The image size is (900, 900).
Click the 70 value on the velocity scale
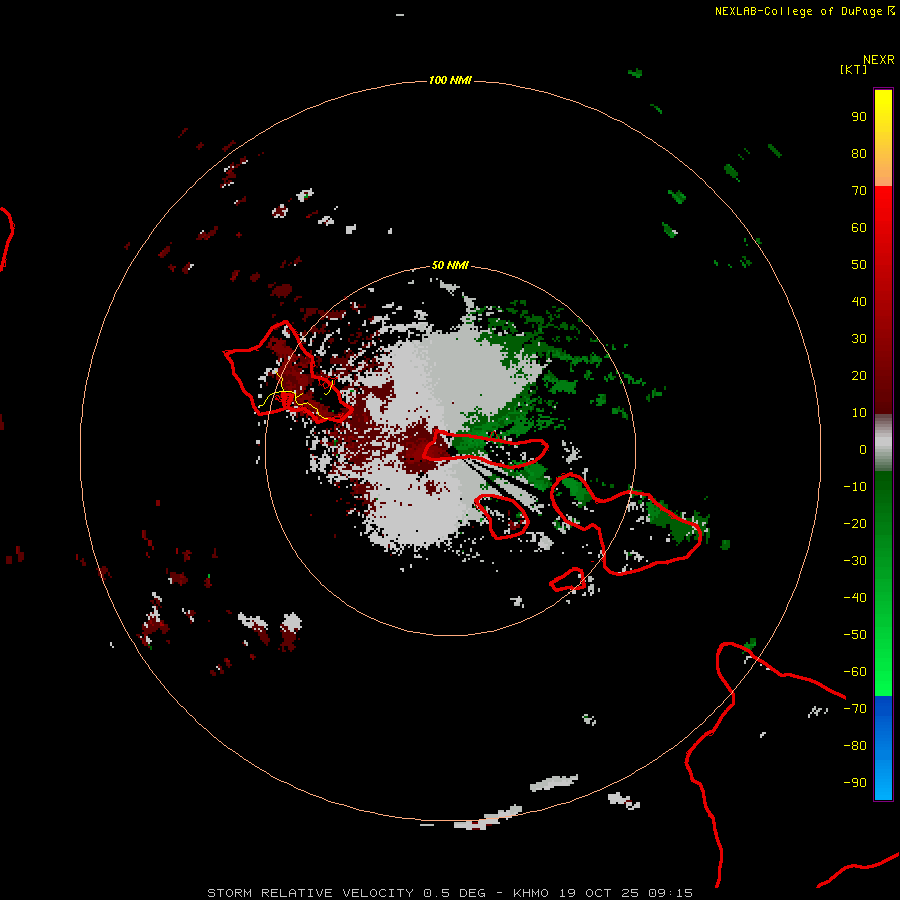click(859, 191)
